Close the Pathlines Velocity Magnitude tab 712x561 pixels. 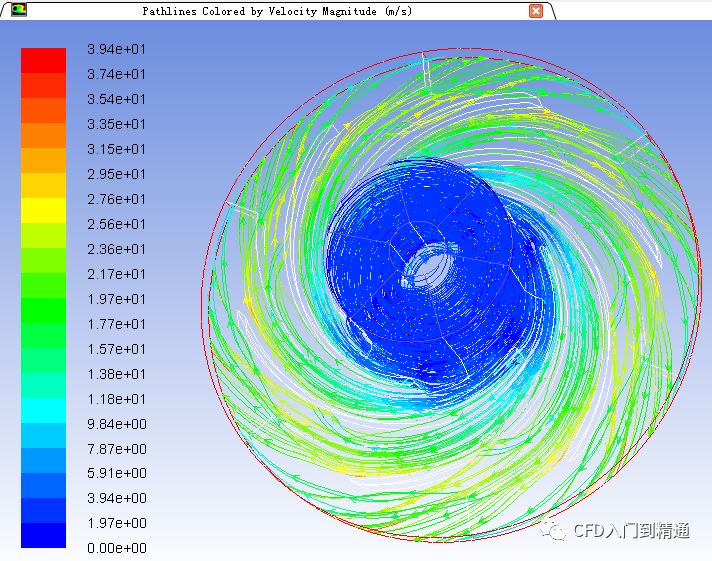point(536,10)
